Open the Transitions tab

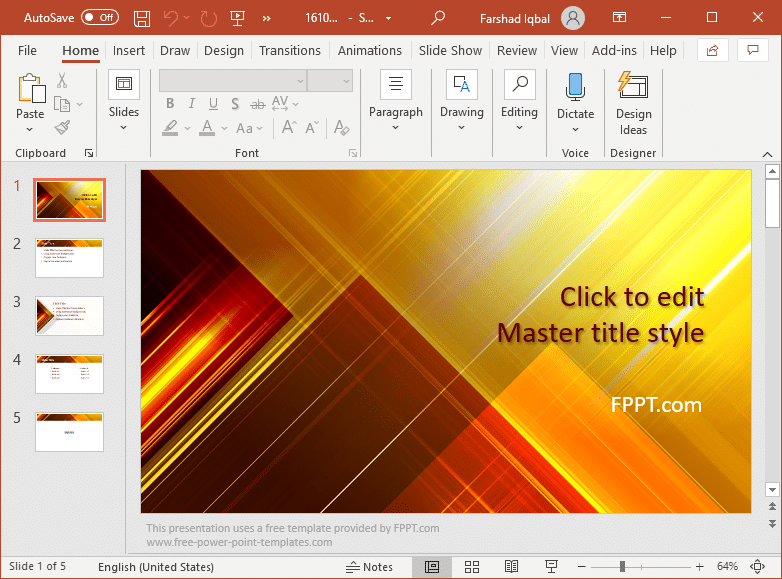[x=290, y=50]
